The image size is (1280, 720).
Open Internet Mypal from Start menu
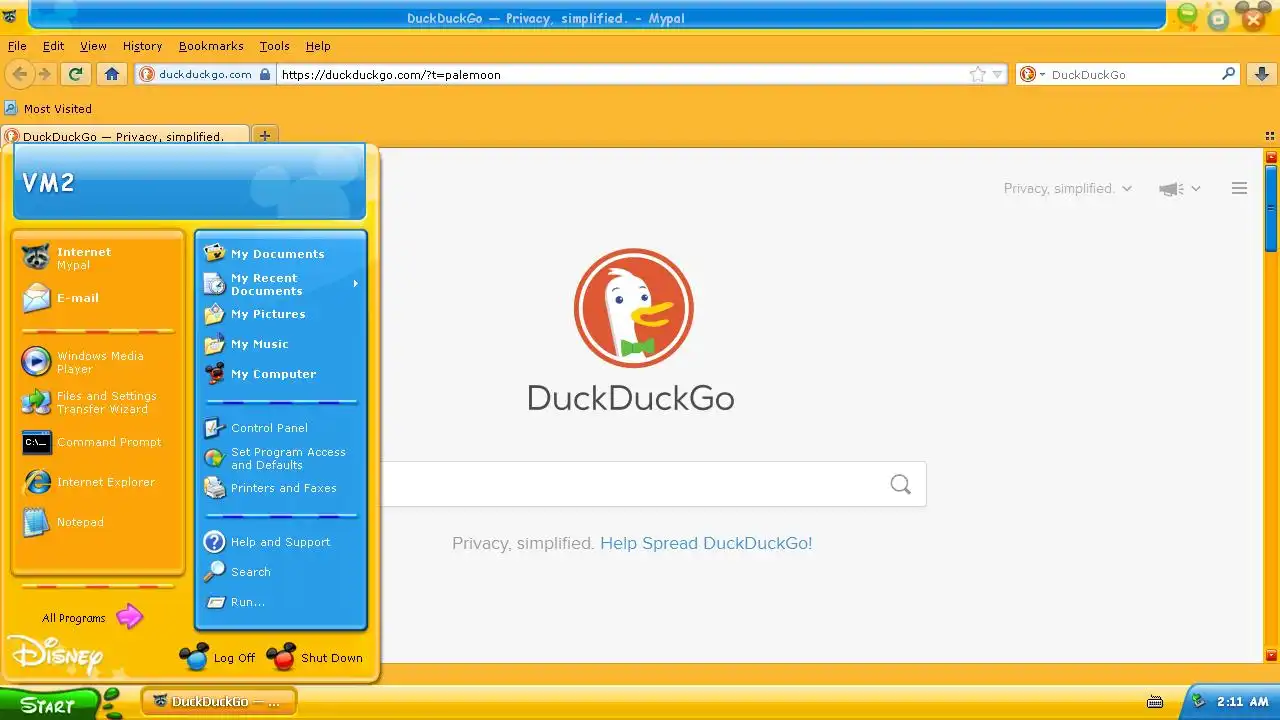pos(98,258)
